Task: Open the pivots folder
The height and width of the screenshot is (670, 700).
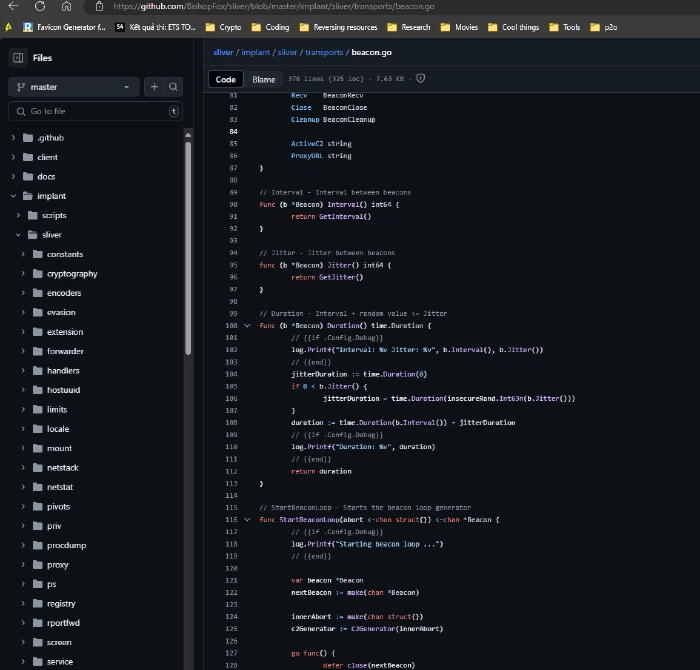Action: point(58,507)
